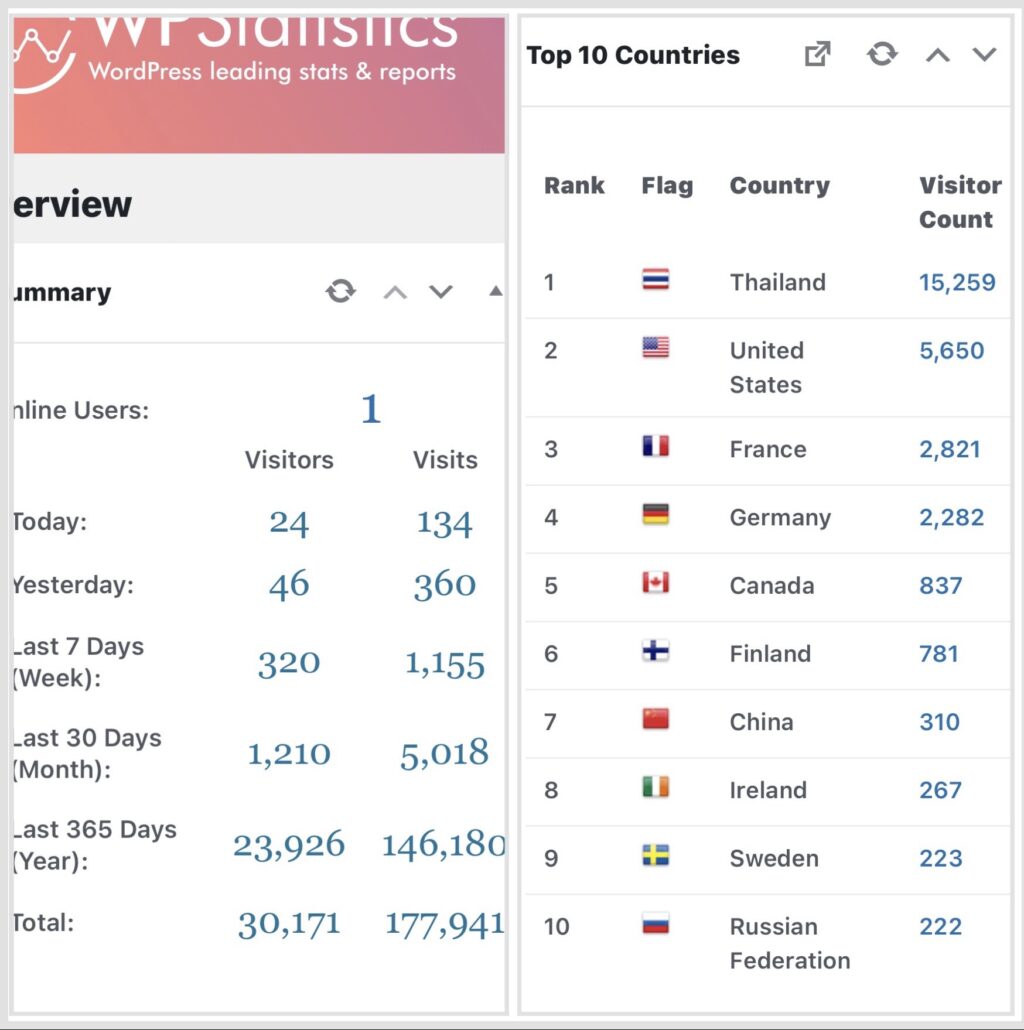Click last 30 days visitors 1,210

pos(288,754)
